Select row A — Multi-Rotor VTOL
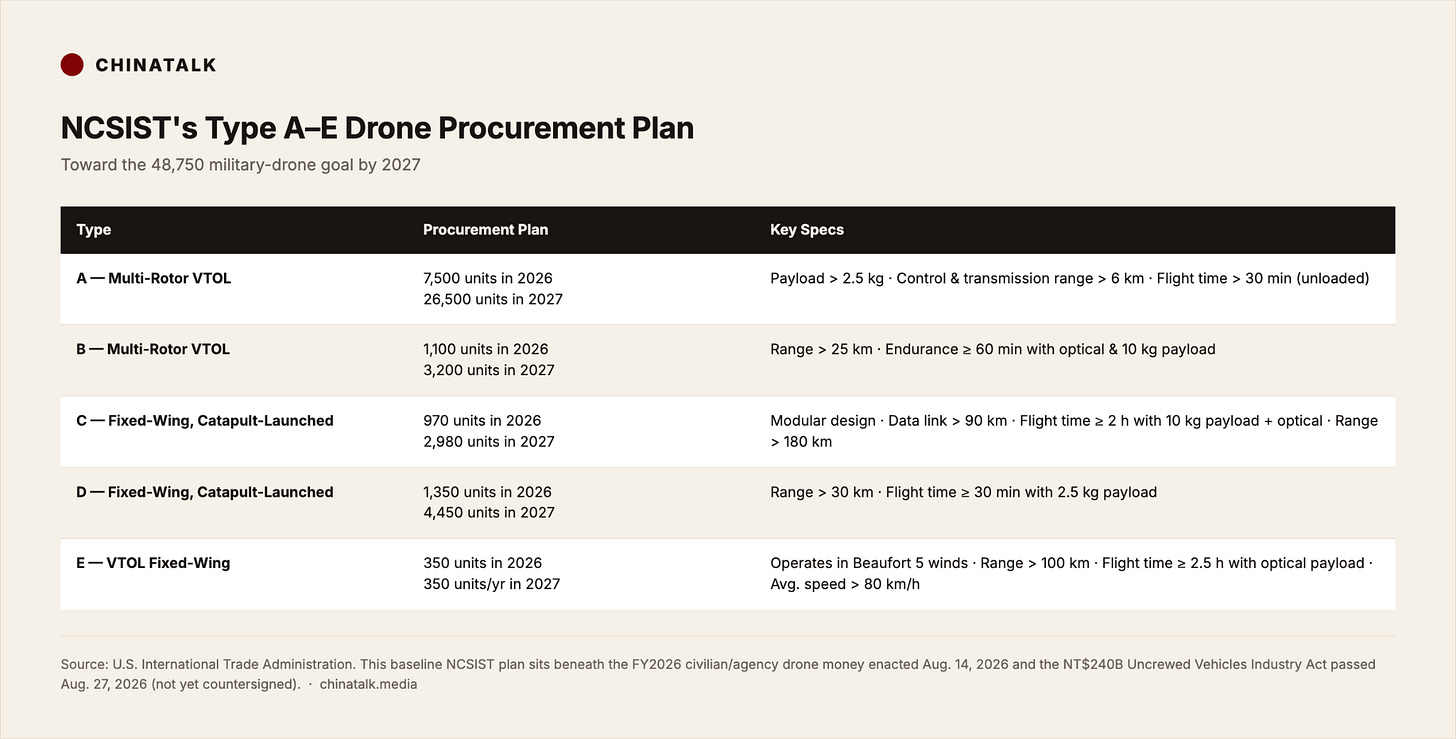The width and height of the screenshot is (1456, 739). [x=727, y=289]
